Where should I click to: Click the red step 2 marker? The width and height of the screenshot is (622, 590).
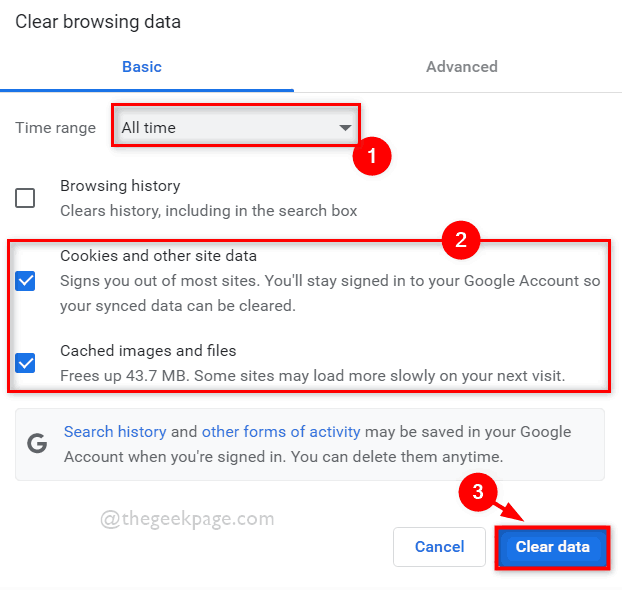tap(461, 240)
